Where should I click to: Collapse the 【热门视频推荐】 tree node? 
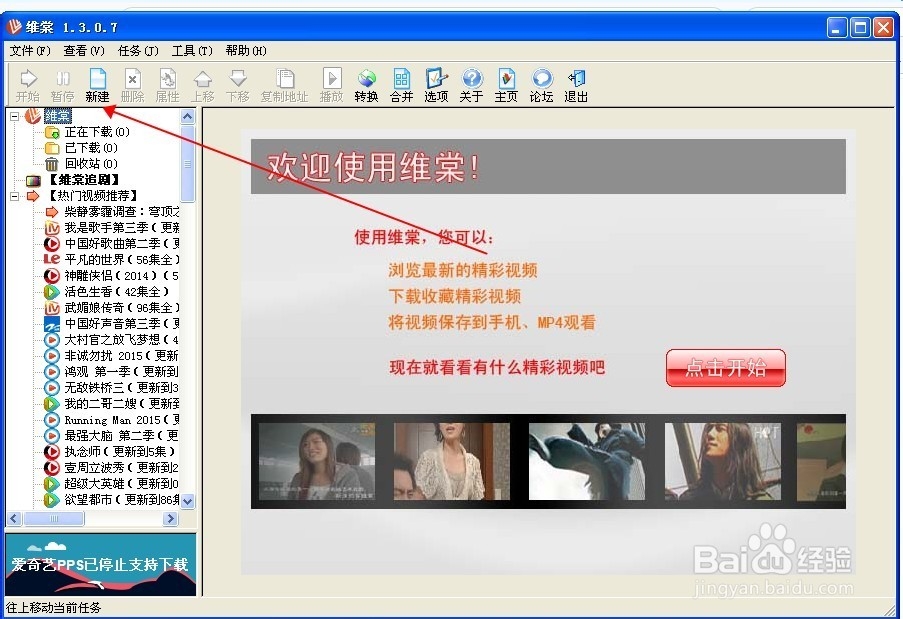click(x=14, y=196)
